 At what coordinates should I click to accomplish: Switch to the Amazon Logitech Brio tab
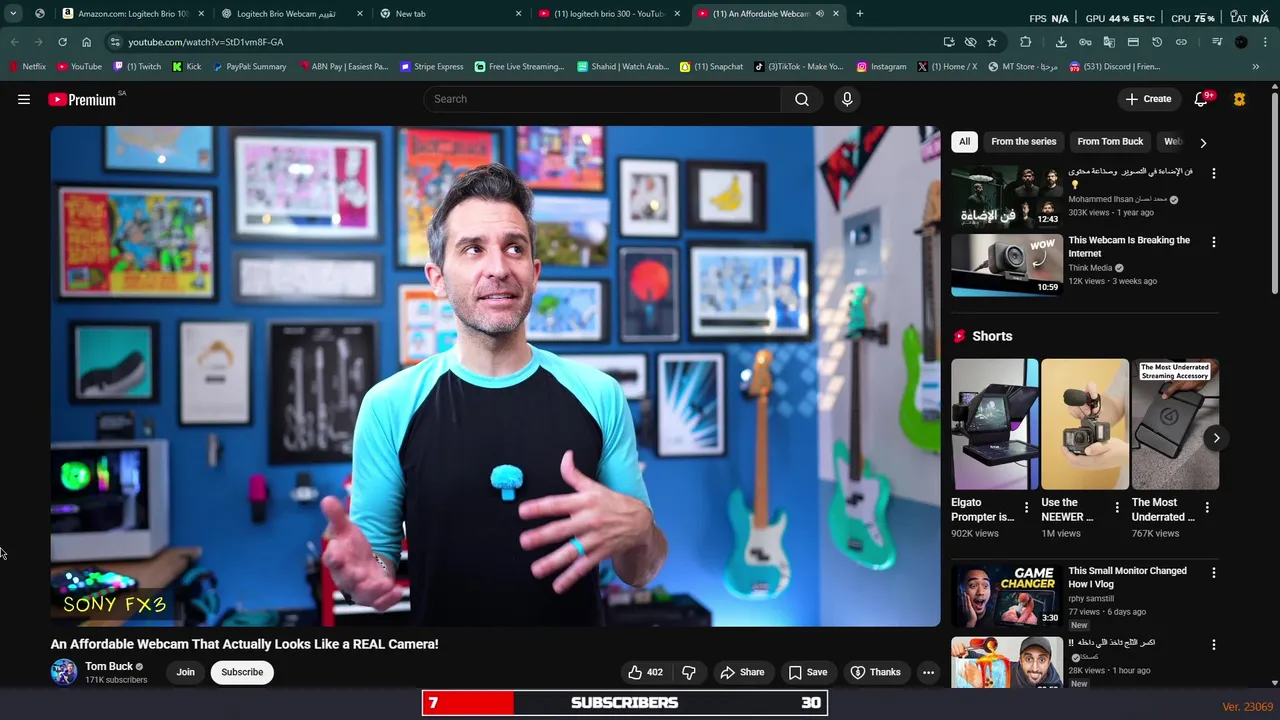coord(133,14)
